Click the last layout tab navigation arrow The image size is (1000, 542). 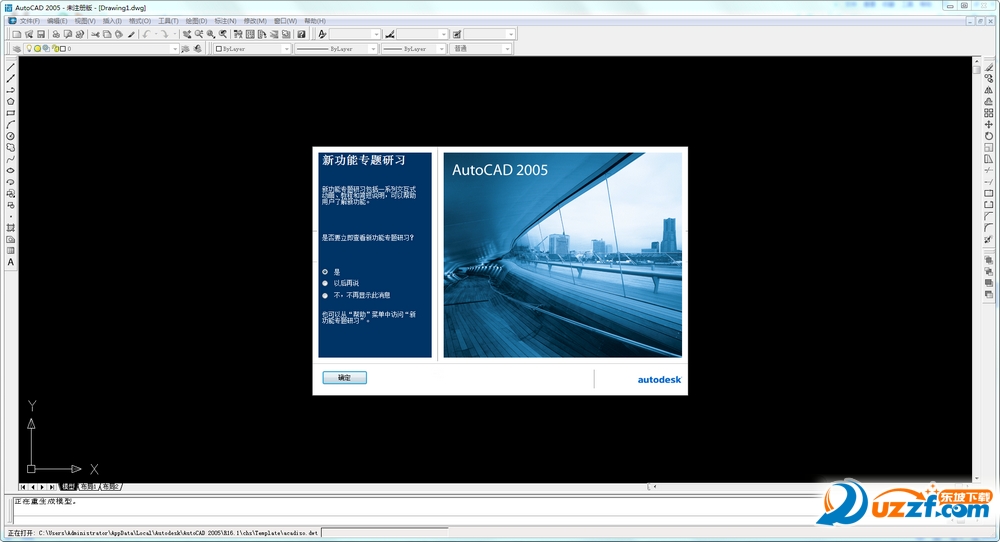pos(52,487)
